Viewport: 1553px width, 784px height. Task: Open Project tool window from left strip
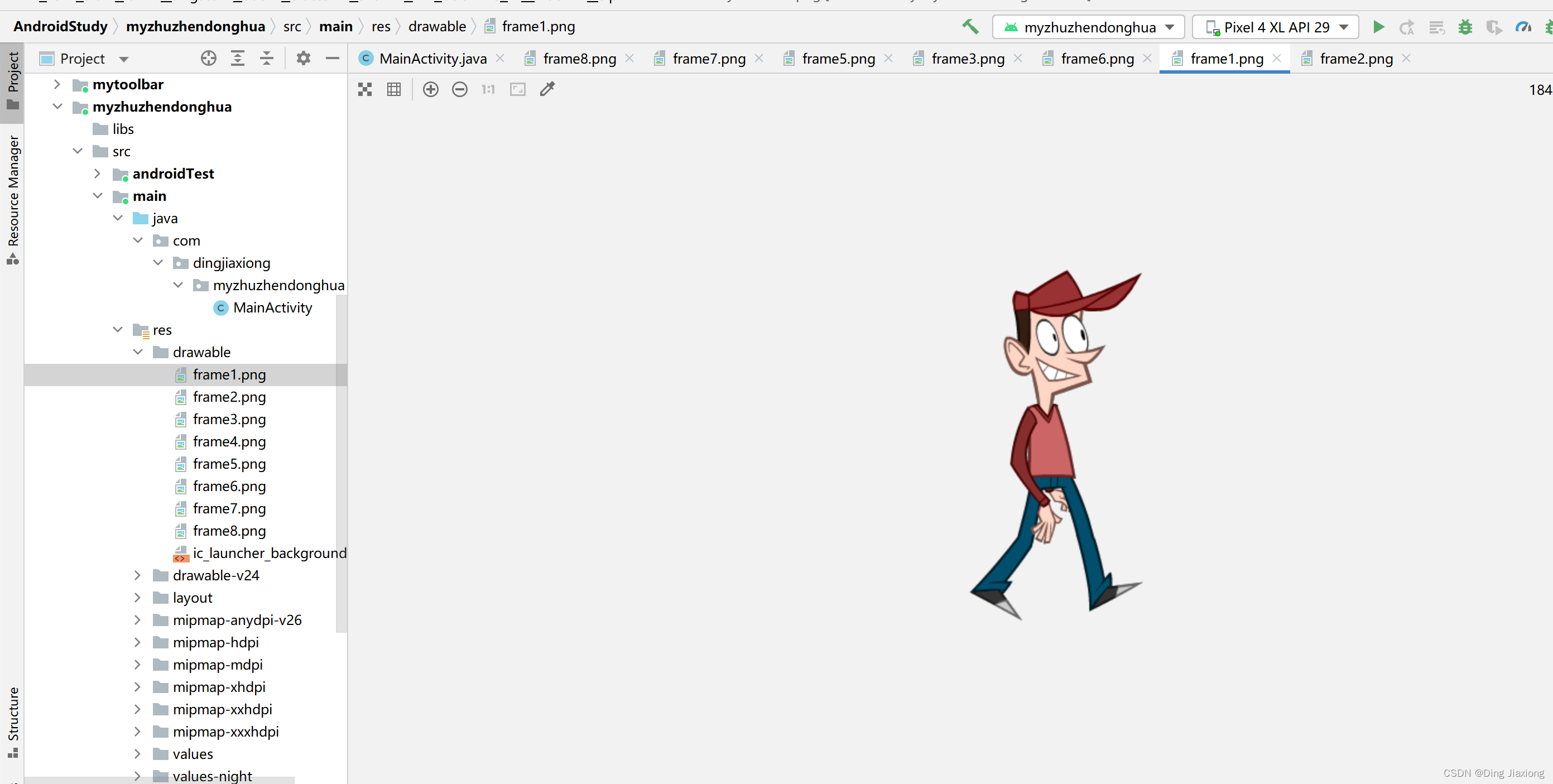pos(13,81)
